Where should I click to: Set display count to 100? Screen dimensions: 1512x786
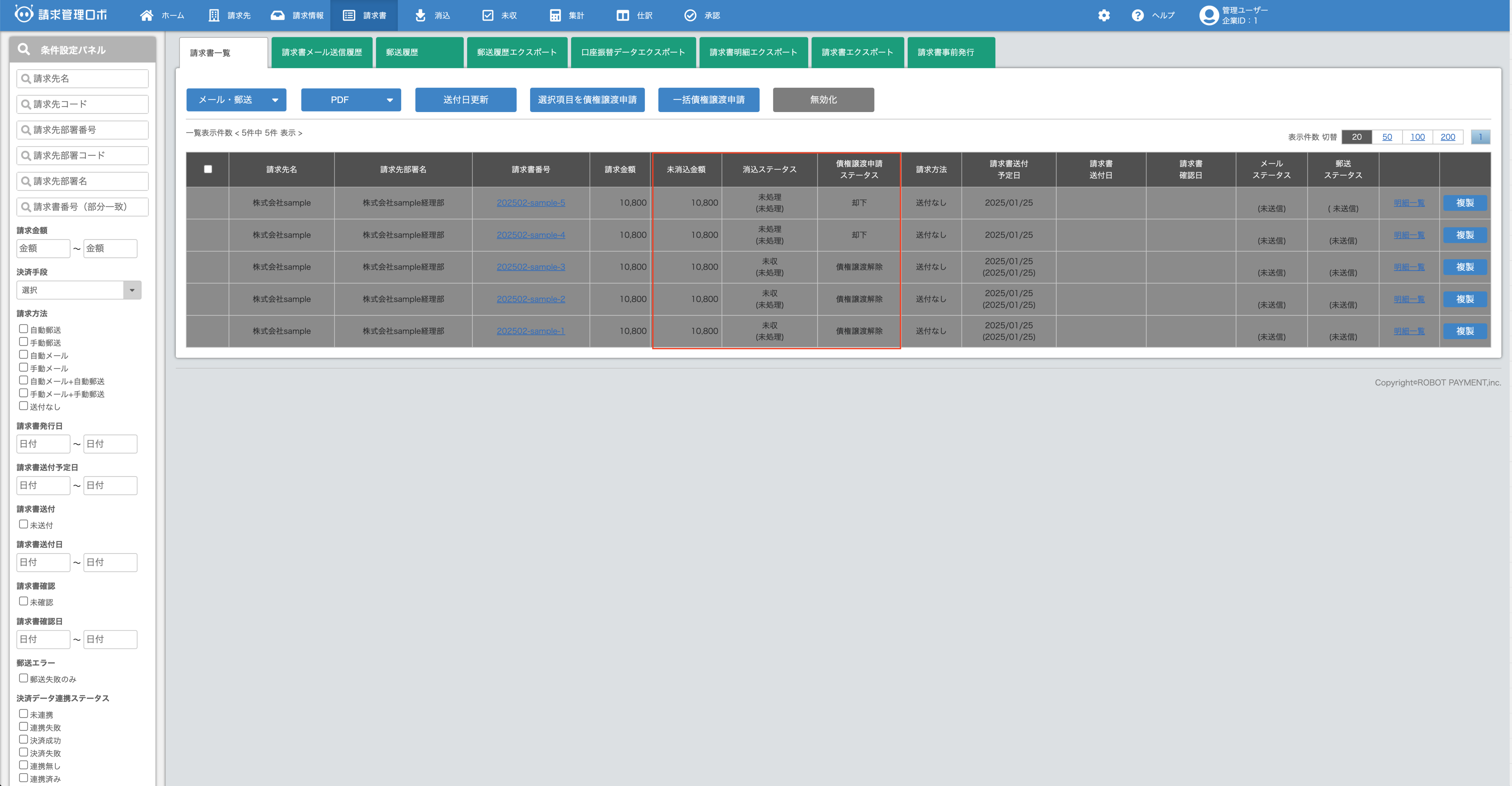pyautogui.click(x=1417, y=137)
